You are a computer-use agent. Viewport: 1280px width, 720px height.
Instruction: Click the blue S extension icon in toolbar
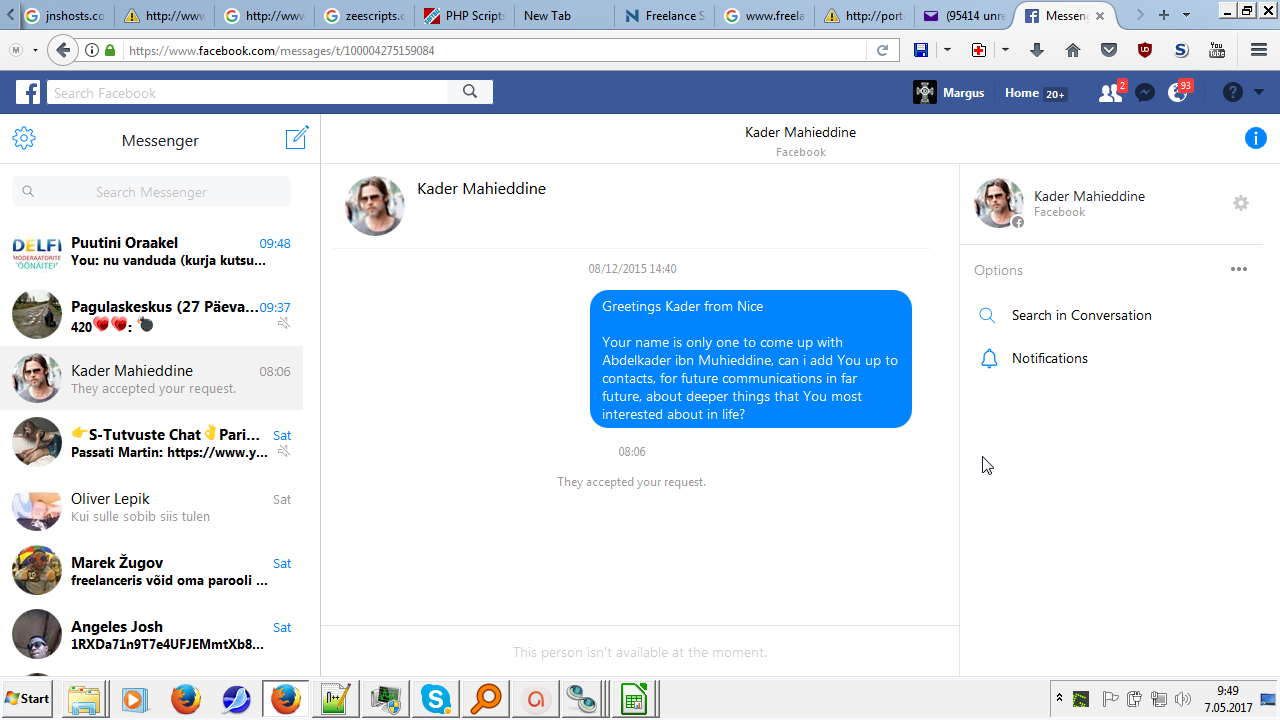point(1181,50)
